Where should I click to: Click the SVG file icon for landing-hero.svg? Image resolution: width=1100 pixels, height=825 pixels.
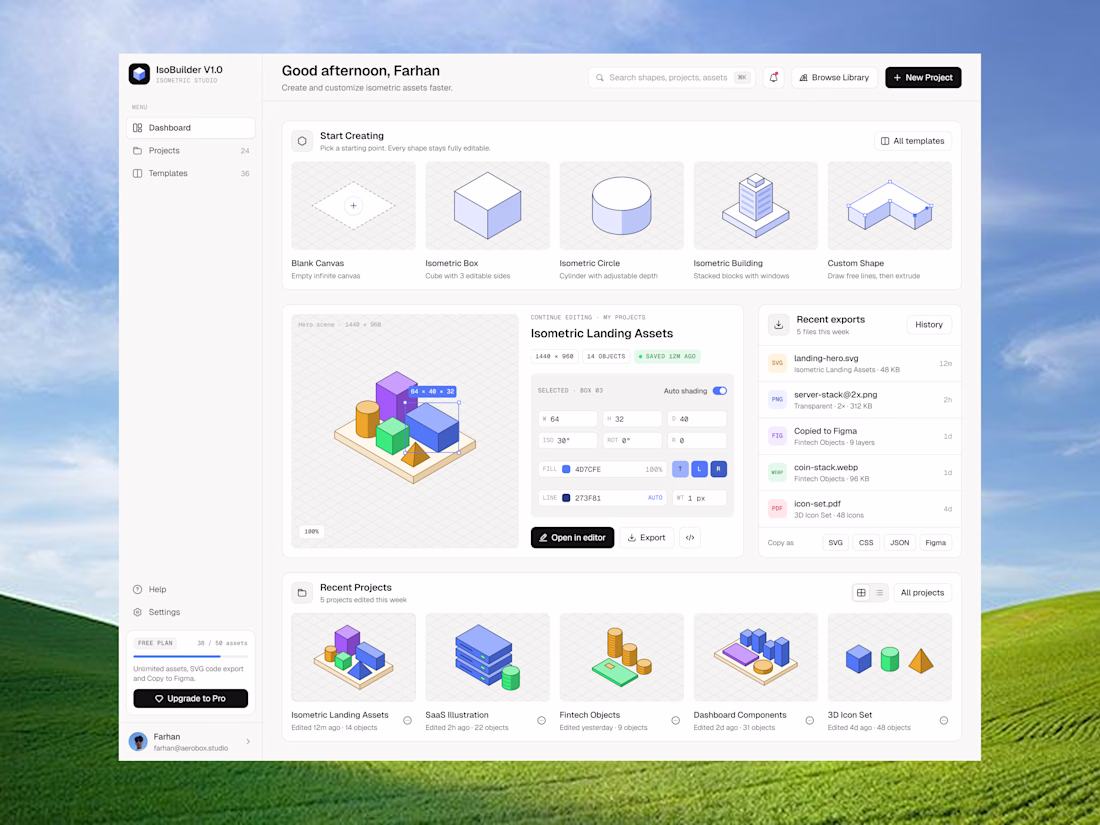click(x=777, y=363)
